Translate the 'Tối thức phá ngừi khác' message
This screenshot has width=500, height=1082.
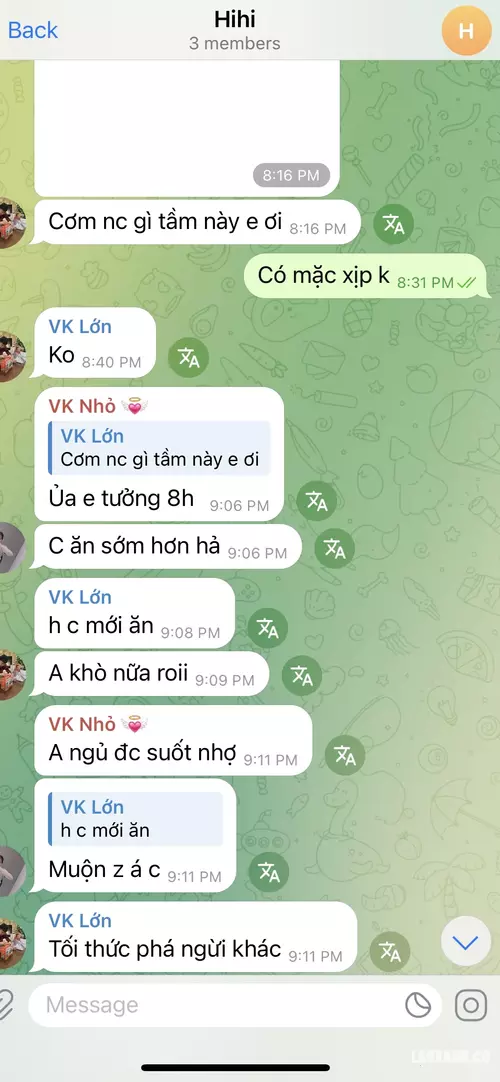click(x=390, y=952)
